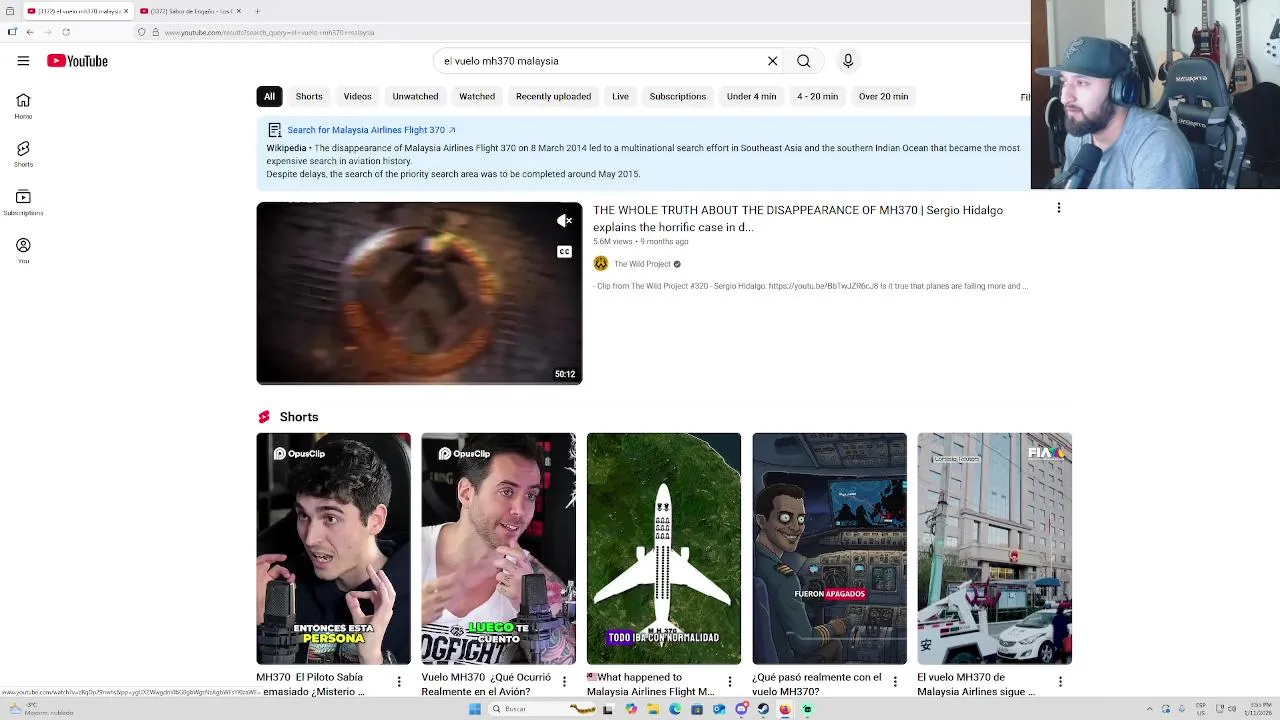
Task: Open more options for Vuelo MH370 ¿Qué Ocurrió short
Action: 564,682
